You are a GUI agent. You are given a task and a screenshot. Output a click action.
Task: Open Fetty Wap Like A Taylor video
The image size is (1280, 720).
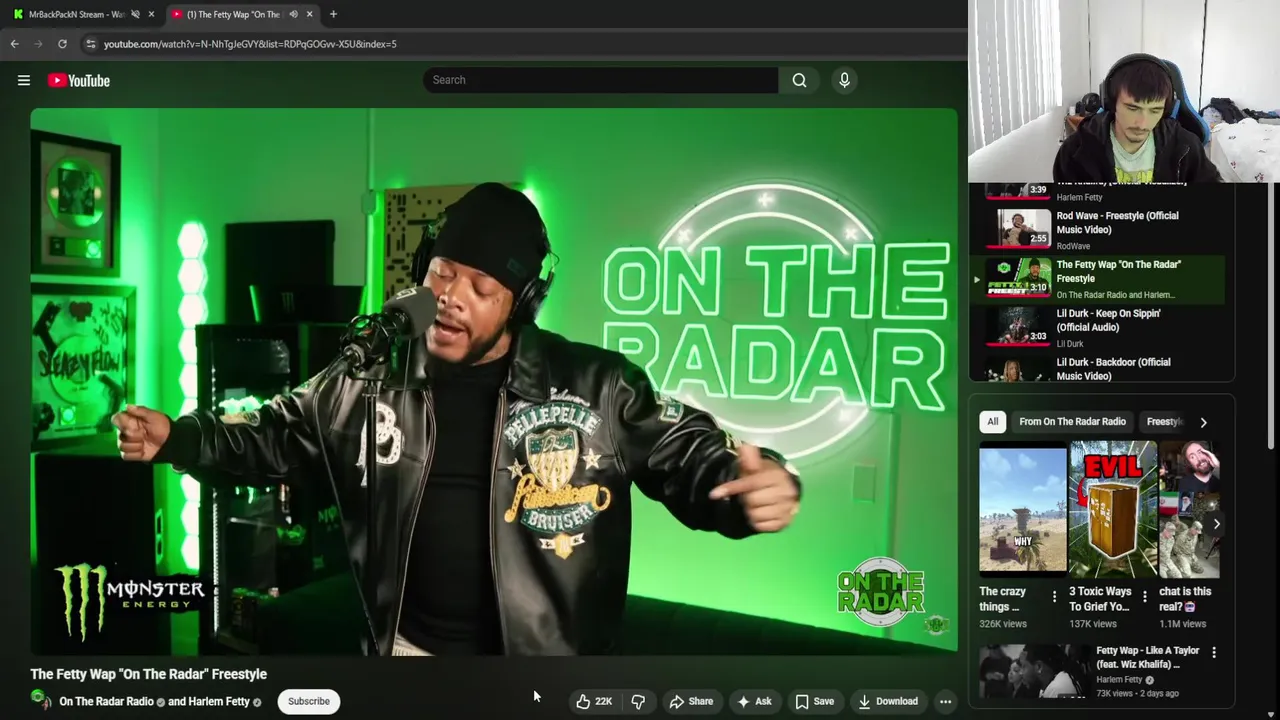pyautogui.click(x=1033, y=671)
